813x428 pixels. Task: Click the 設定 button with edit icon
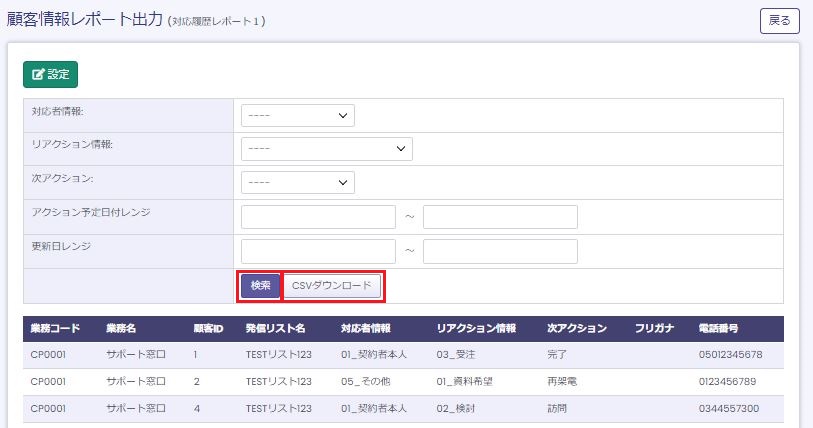pyautogui.click(x=50, y=75)
